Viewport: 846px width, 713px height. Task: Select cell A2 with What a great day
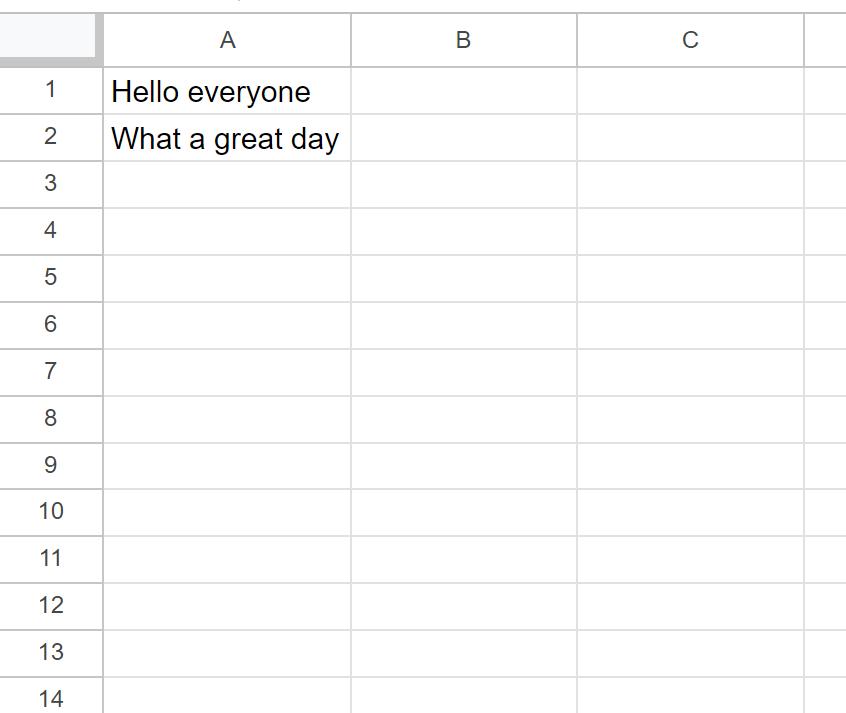(x=227, y=138)
